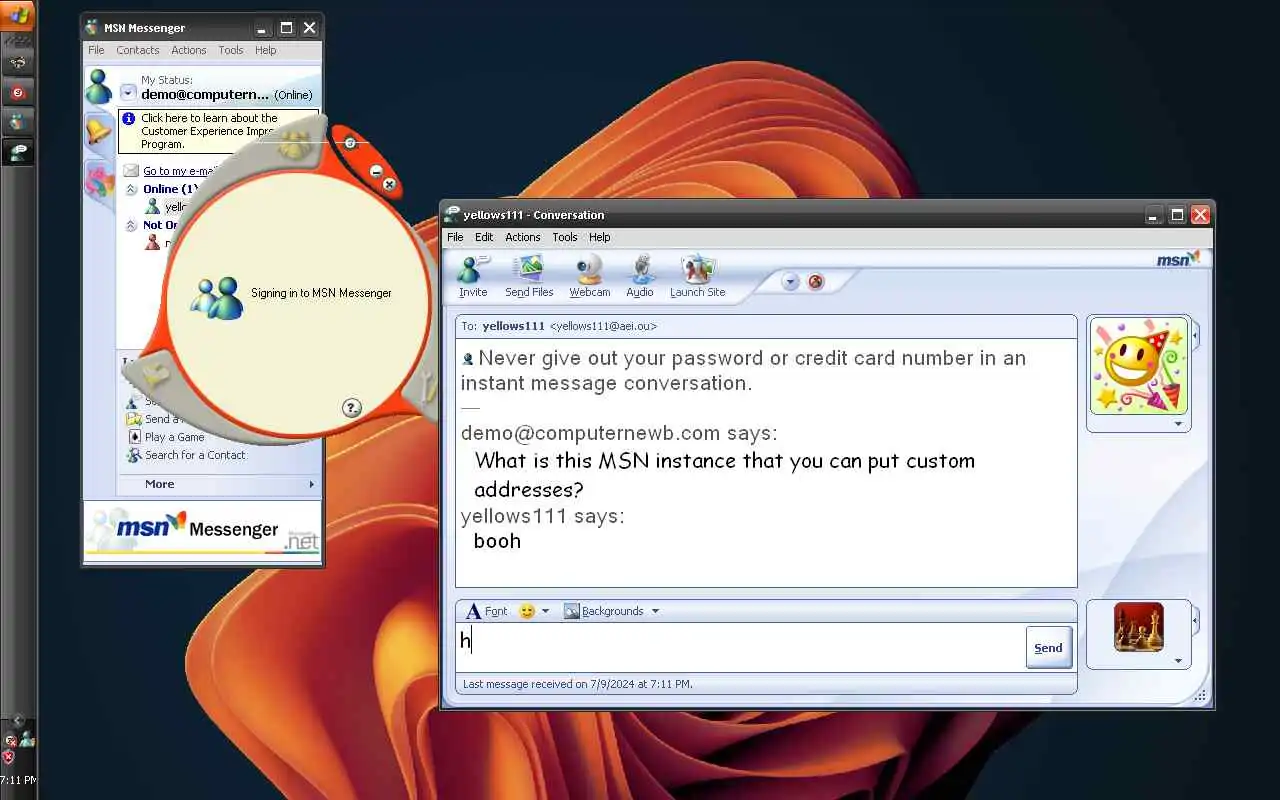Open dropdown under contact's display picture
Screen dimensions: 1280x800
coord(1178,425)
